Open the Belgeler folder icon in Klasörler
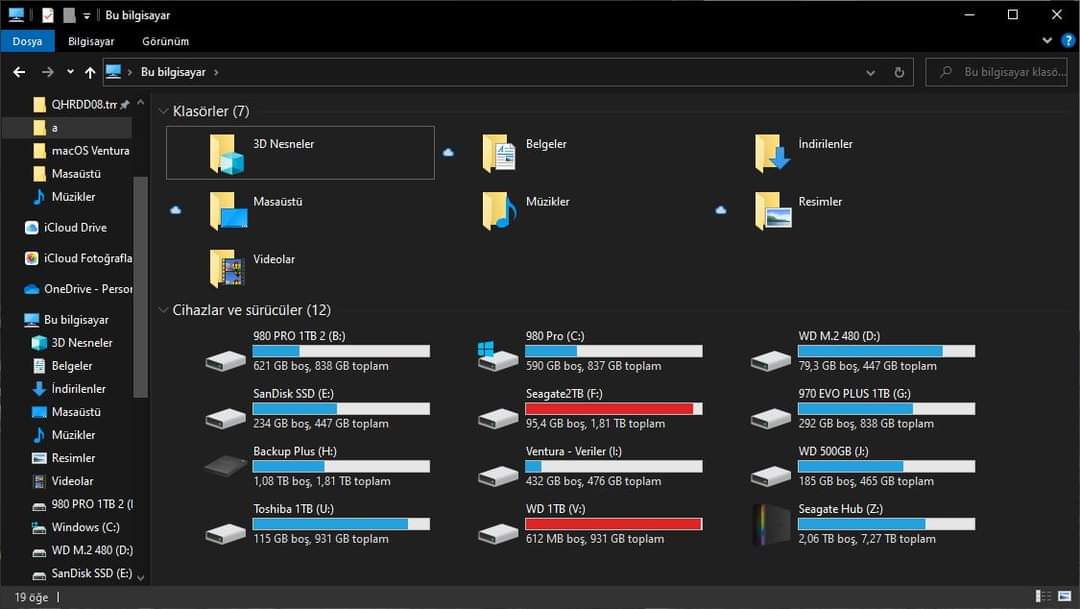Screen dimensions: 1080x609 point(499,153)
